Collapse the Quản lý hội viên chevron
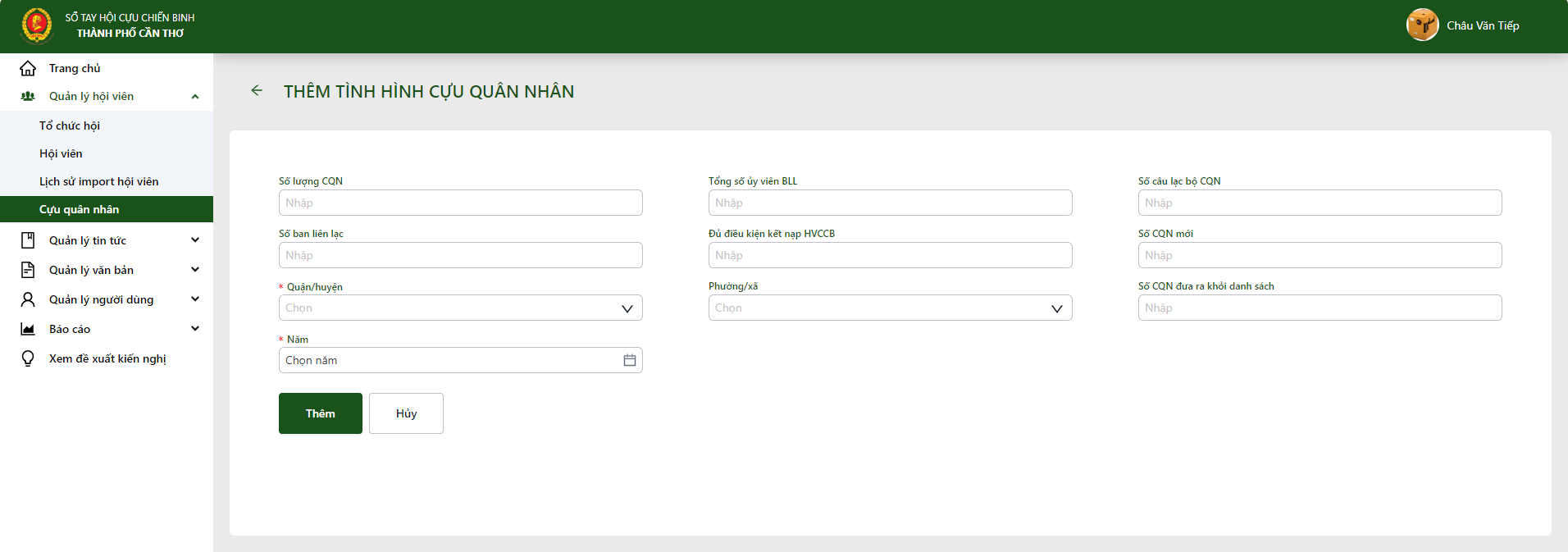The image size is (1568, 552). tap(195, 97)
